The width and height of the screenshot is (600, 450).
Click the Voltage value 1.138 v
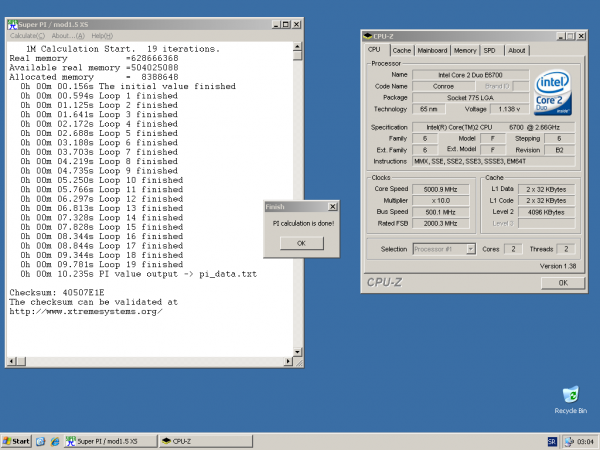pyautogui.click(x=509, y=109)
